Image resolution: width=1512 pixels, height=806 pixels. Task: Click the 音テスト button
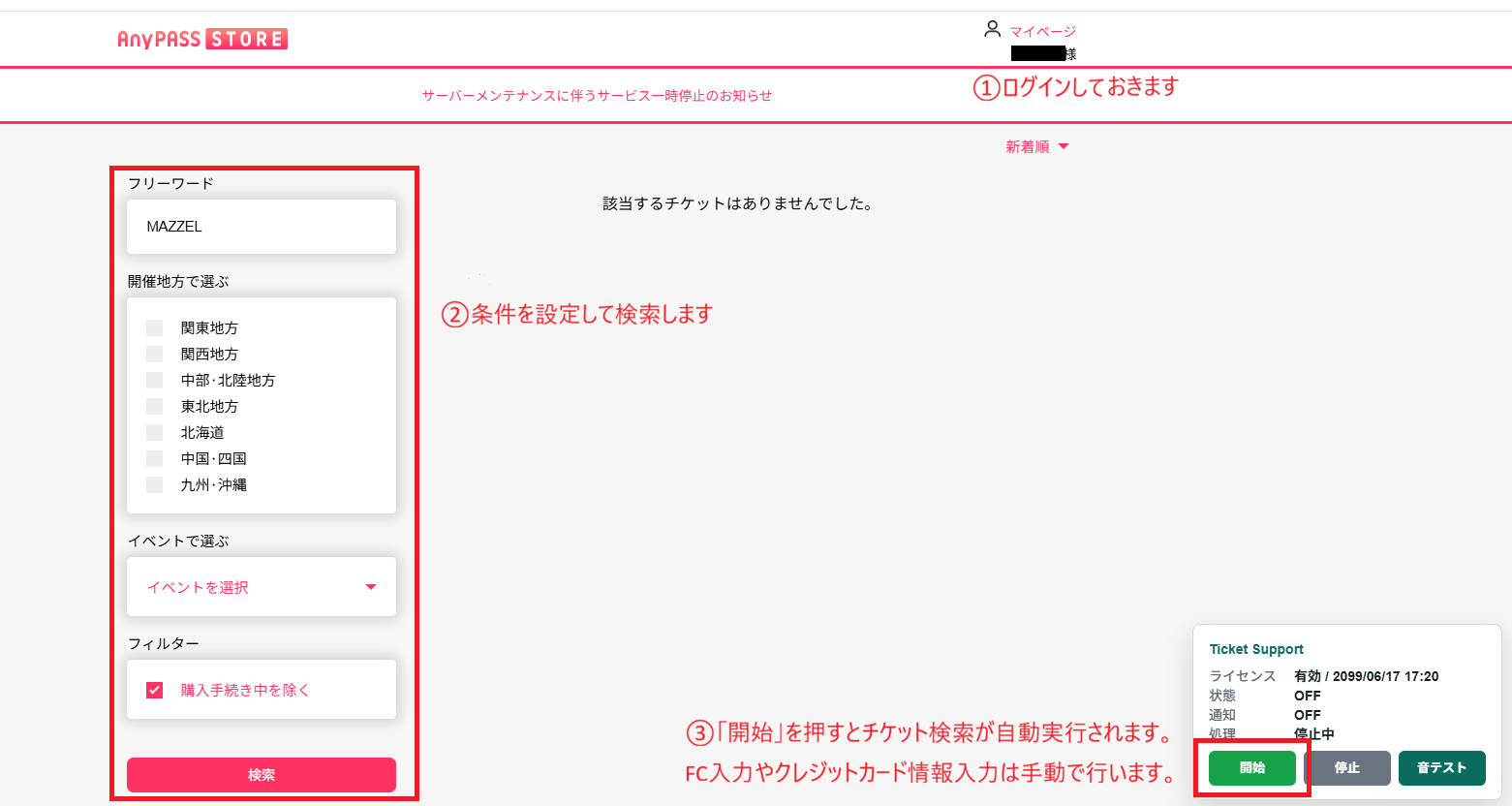[x=1442, y=768]
